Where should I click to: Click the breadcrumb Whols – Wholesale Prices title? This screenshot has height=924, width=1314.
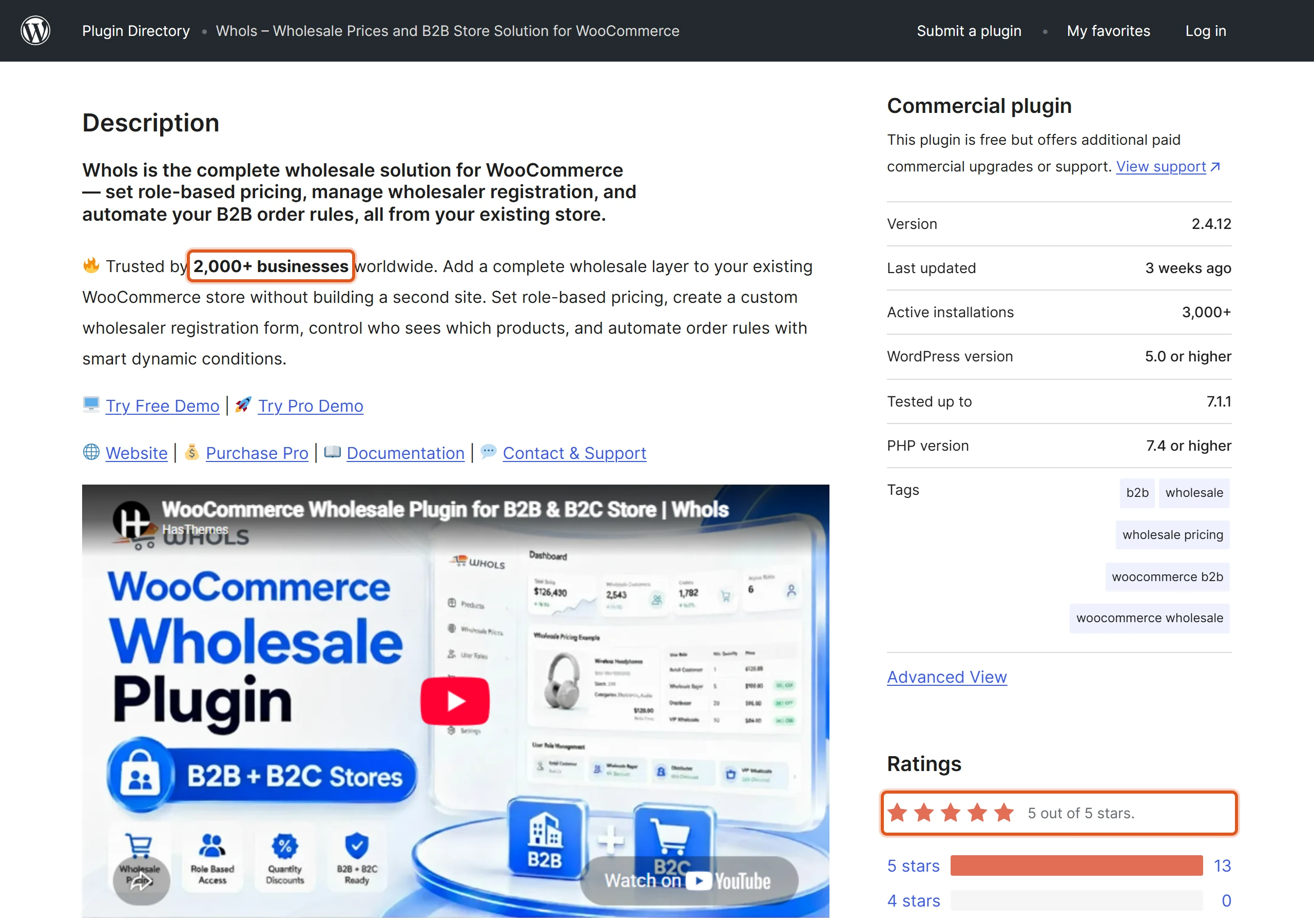[x=448, y=31]
